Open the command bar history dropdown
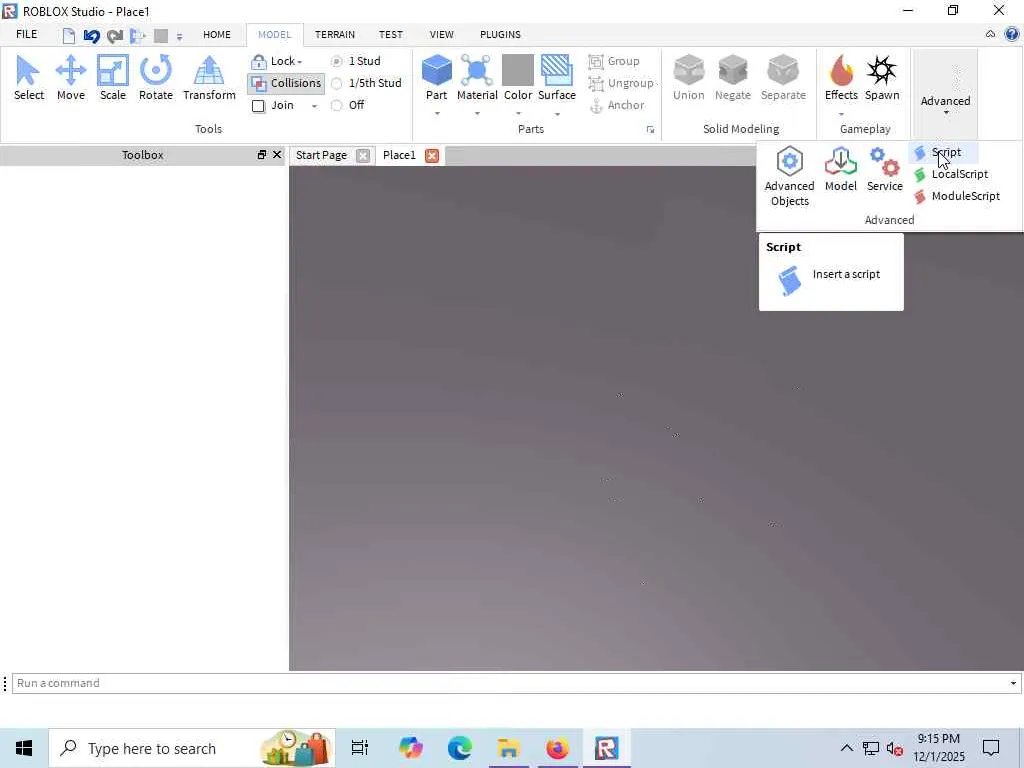 1013,683
